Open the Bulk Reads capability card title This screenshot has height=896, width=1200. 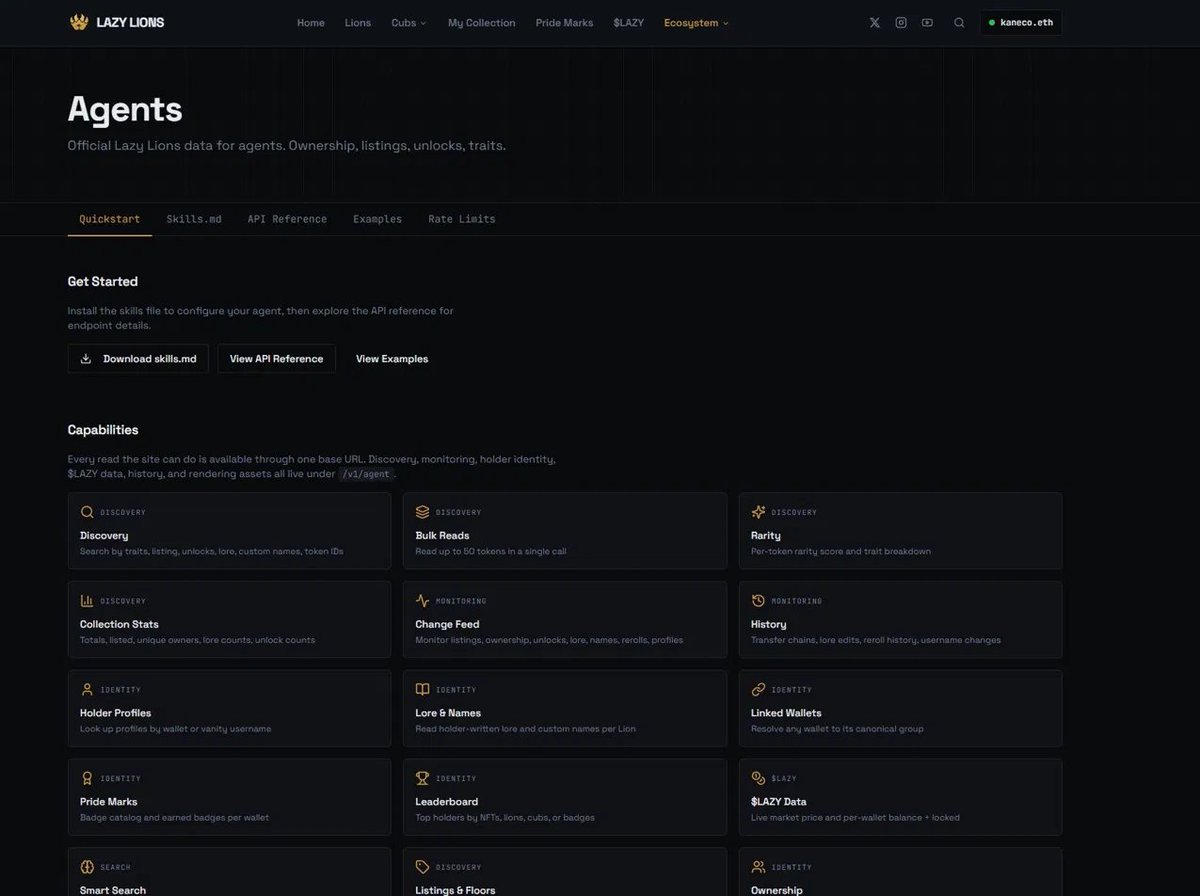coord(442,536)
